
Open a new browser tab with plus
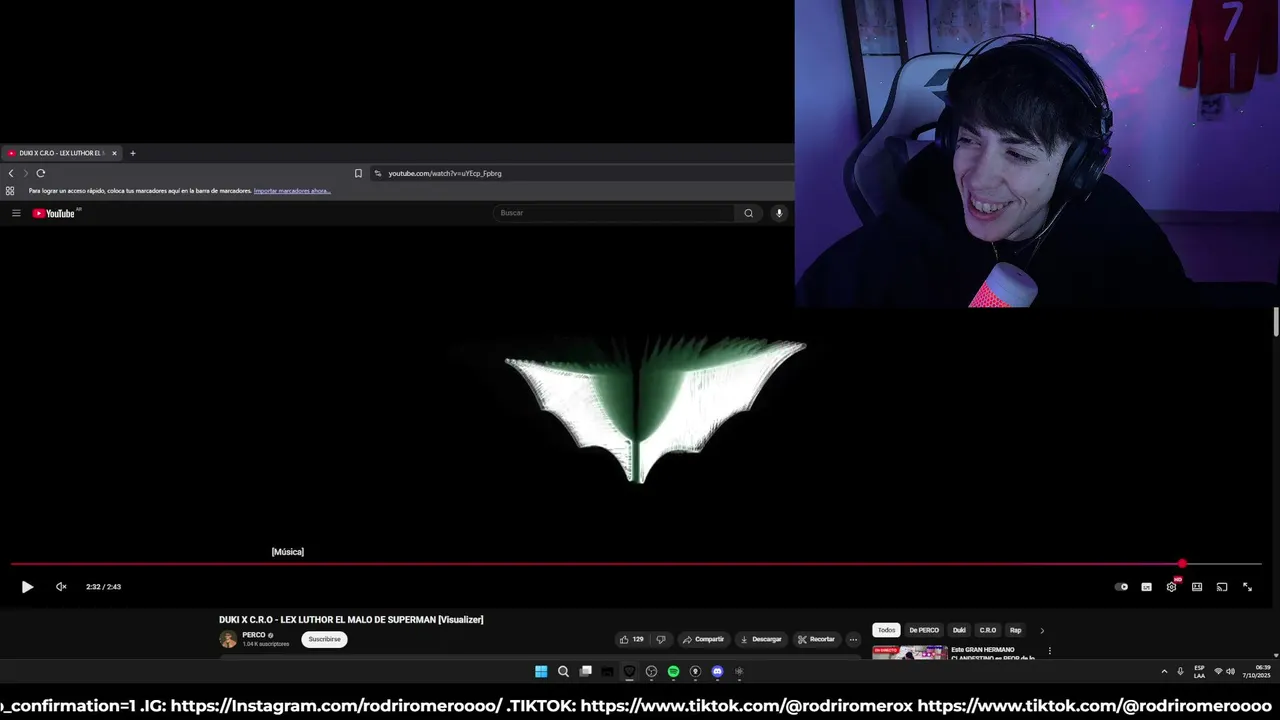coord(132,153)
